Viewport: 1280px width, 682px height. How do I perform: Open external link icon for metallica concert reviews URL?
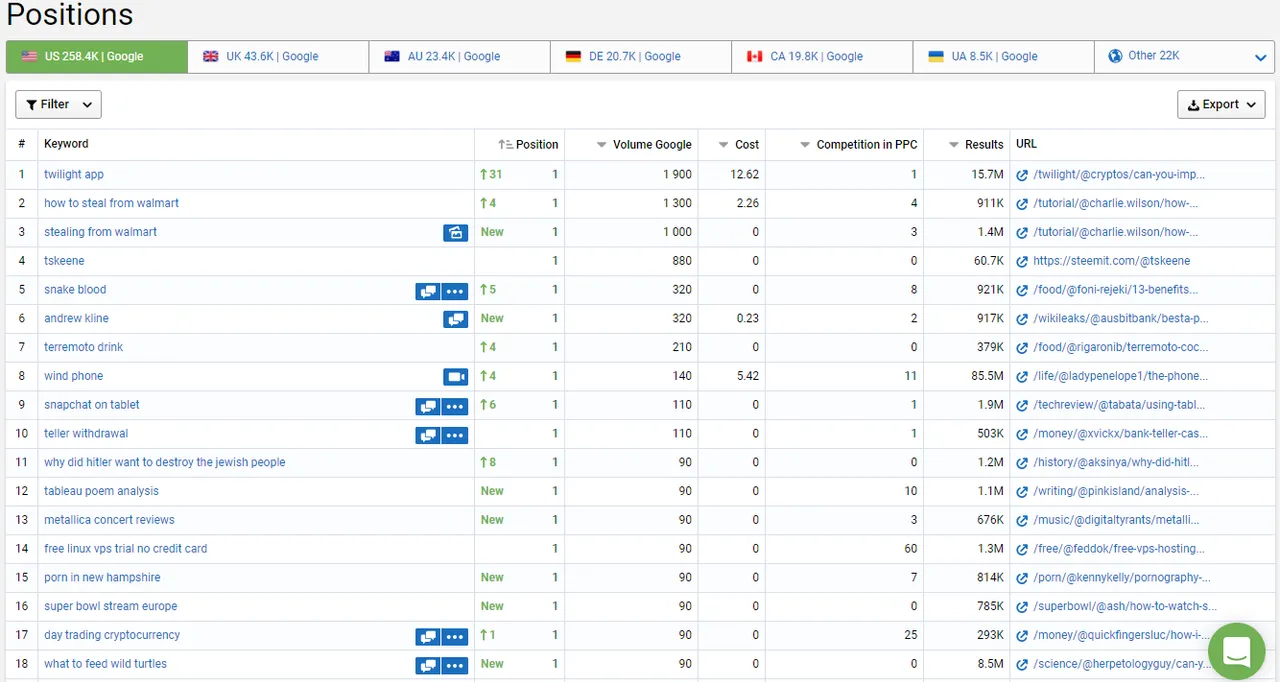click(x=1022, y=521)
